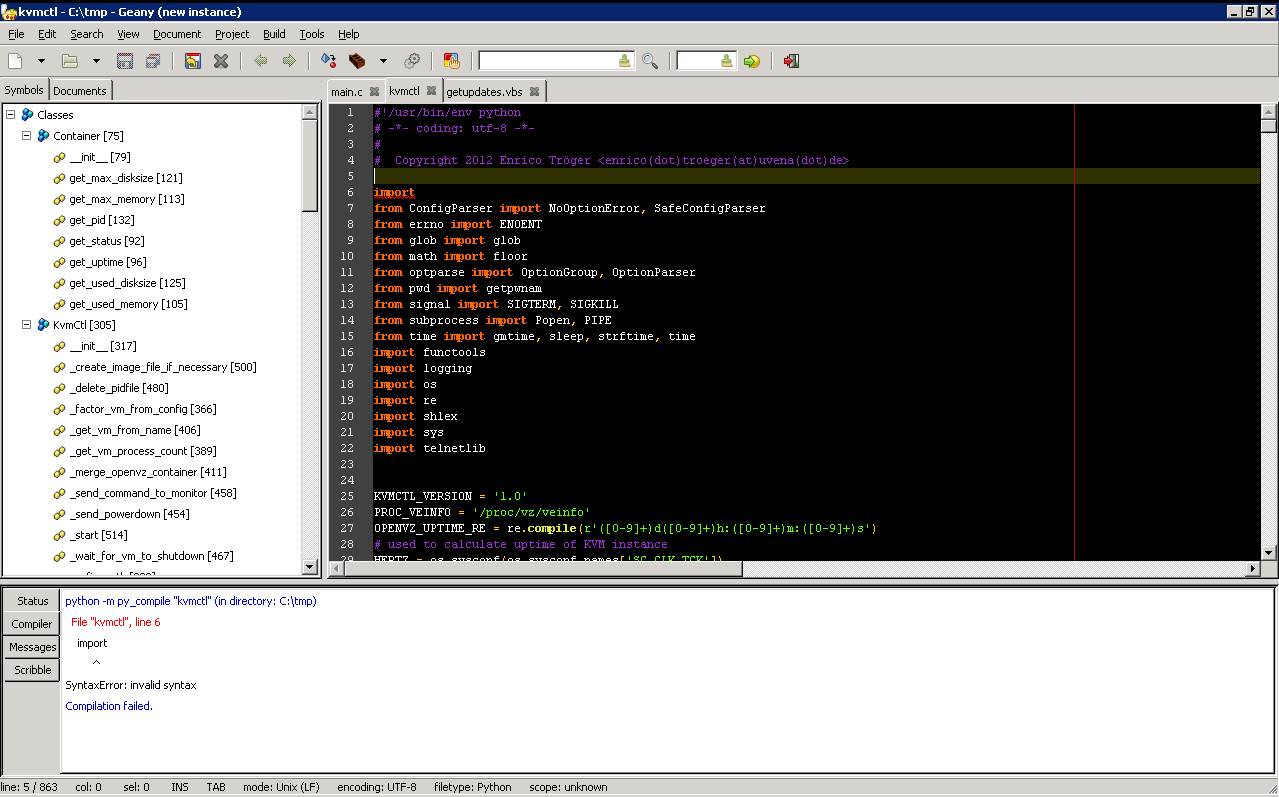This screenshot has width=1279, height=797.
Task: Navigate forward with the right arrow icon
Action: 289,61
